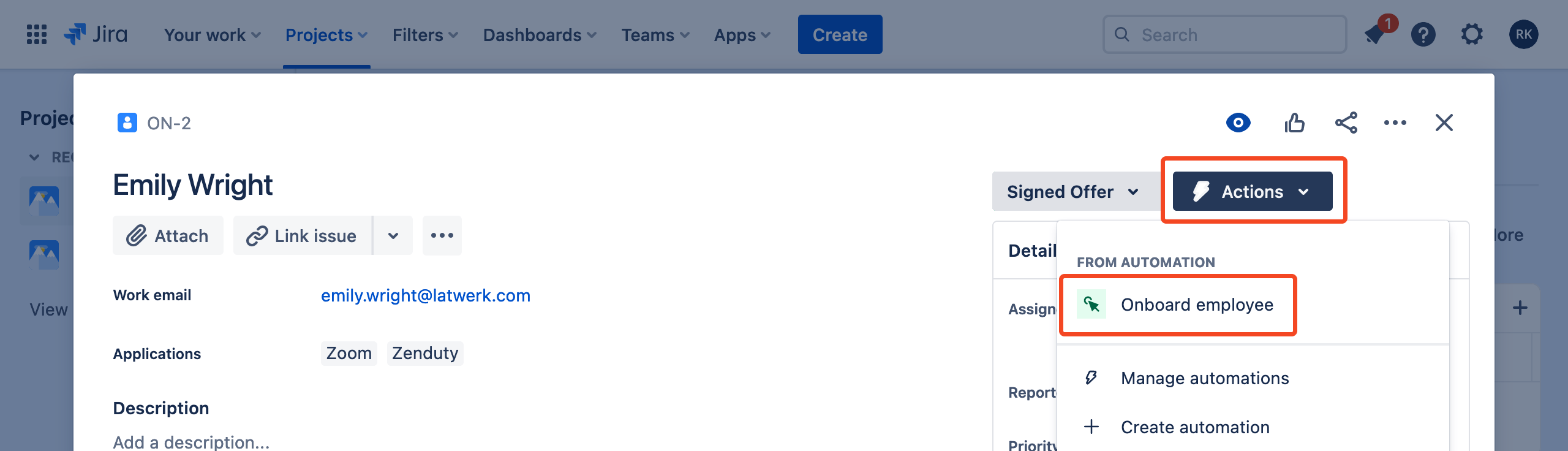1568x451 pixels.
Task: Select Manage automations
Action: tap(1253, 378)
